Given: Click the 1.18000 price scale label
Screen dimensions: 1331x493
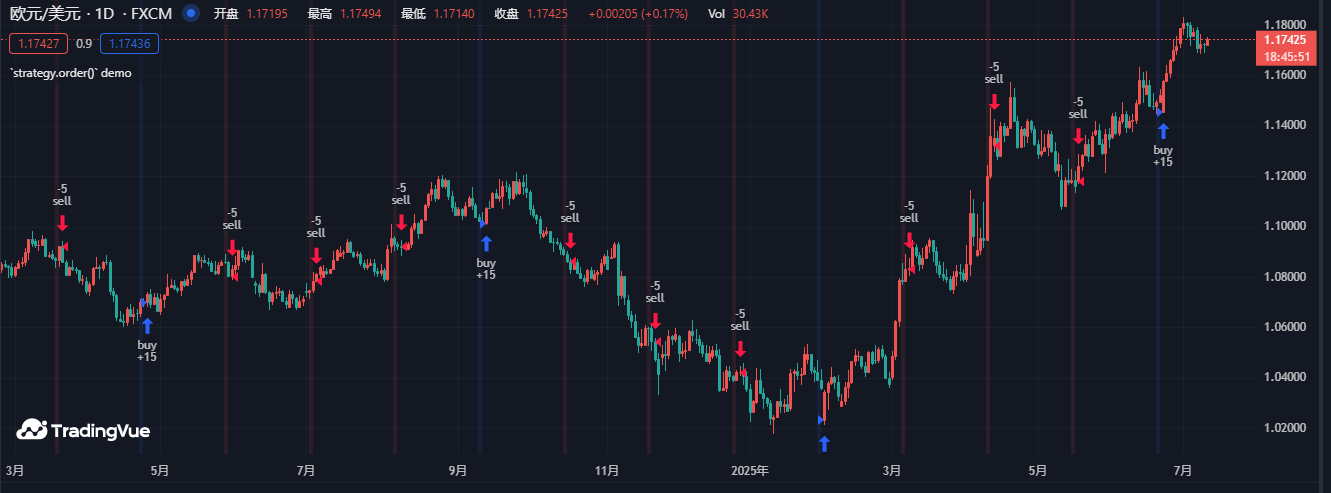Looking at the screenshot, I should pos(1285,24).
